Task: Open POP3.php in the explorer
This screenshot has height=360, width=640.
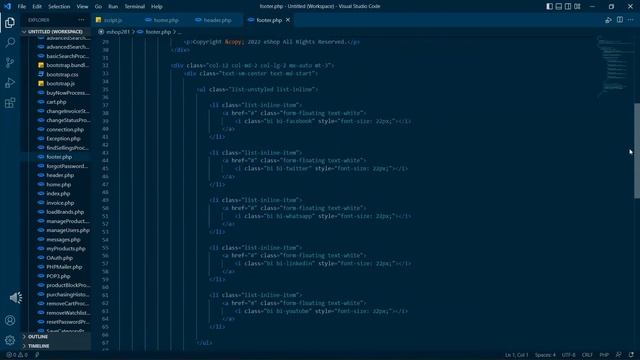Action: 58,276
